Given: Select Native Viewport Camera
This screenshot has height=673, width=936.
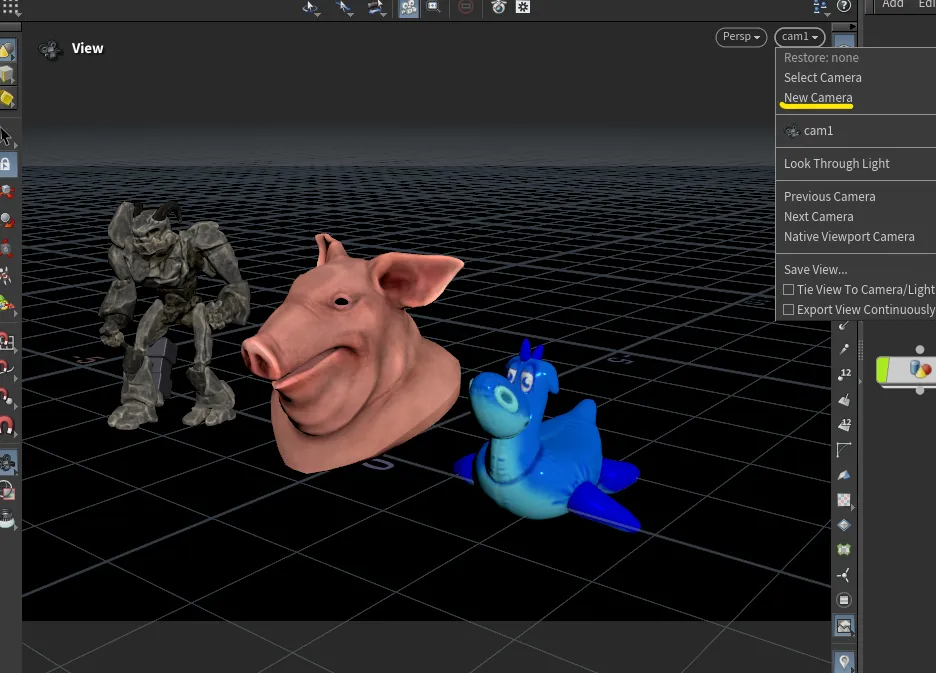Looking at the screenshot, I should 849,236.
